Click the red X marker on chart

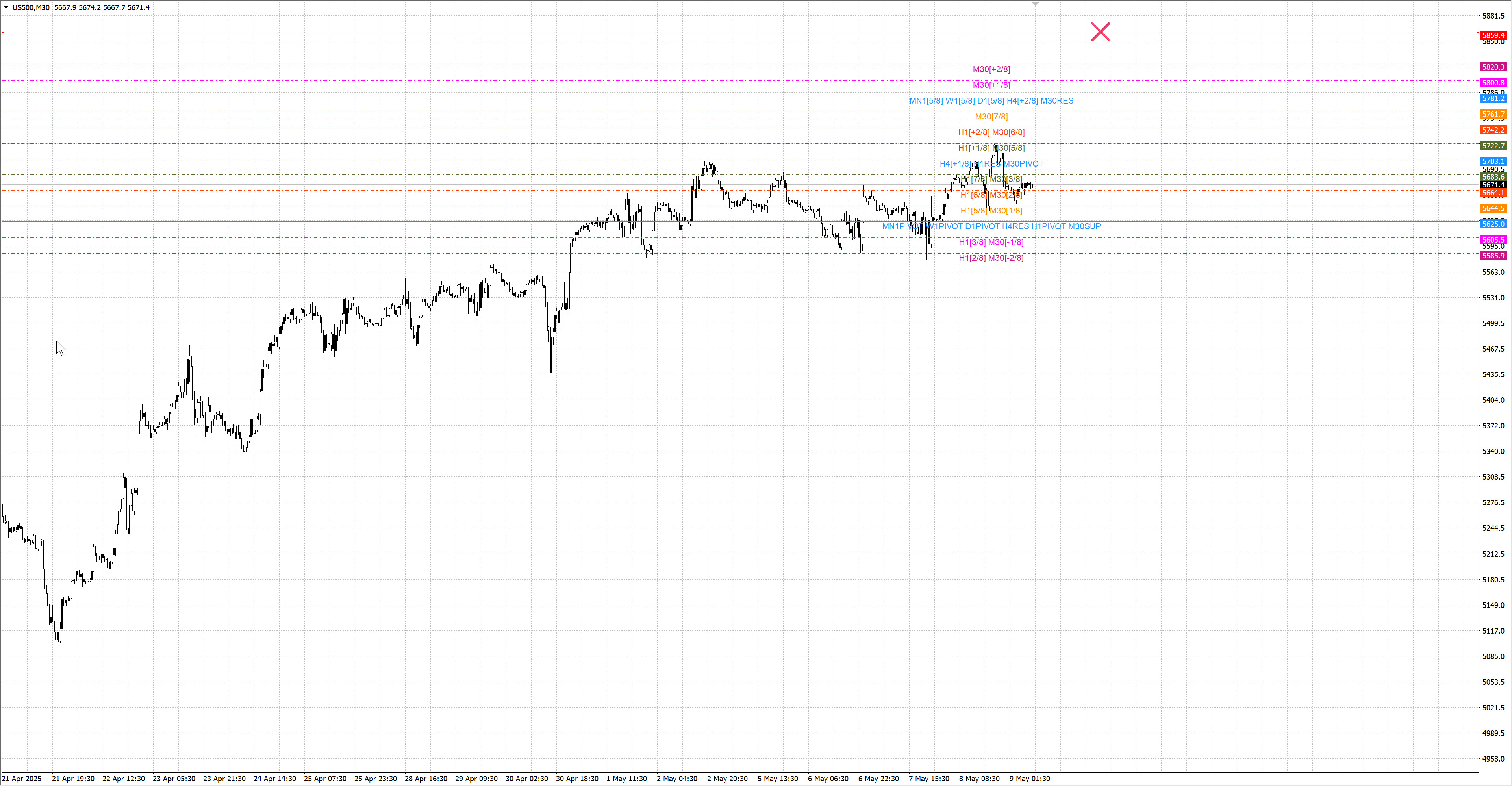(x=1100, y=32)
